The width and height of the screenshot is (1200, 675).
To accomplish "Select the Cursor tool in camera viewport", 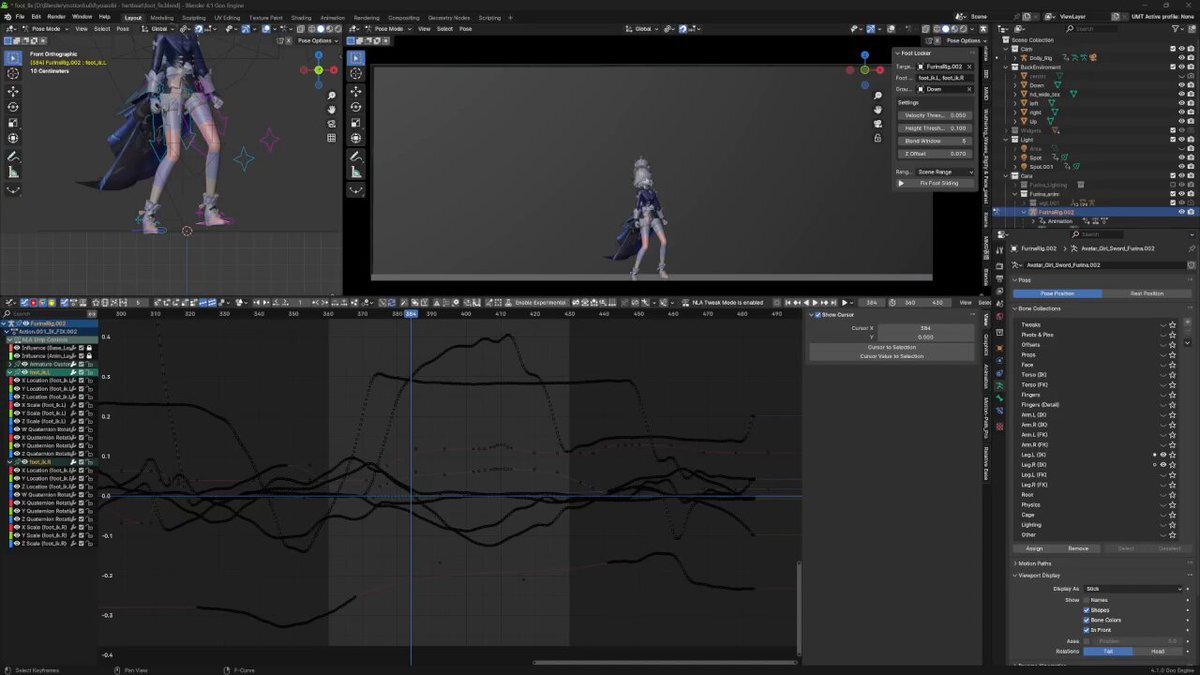I will (x=356, y=75).
